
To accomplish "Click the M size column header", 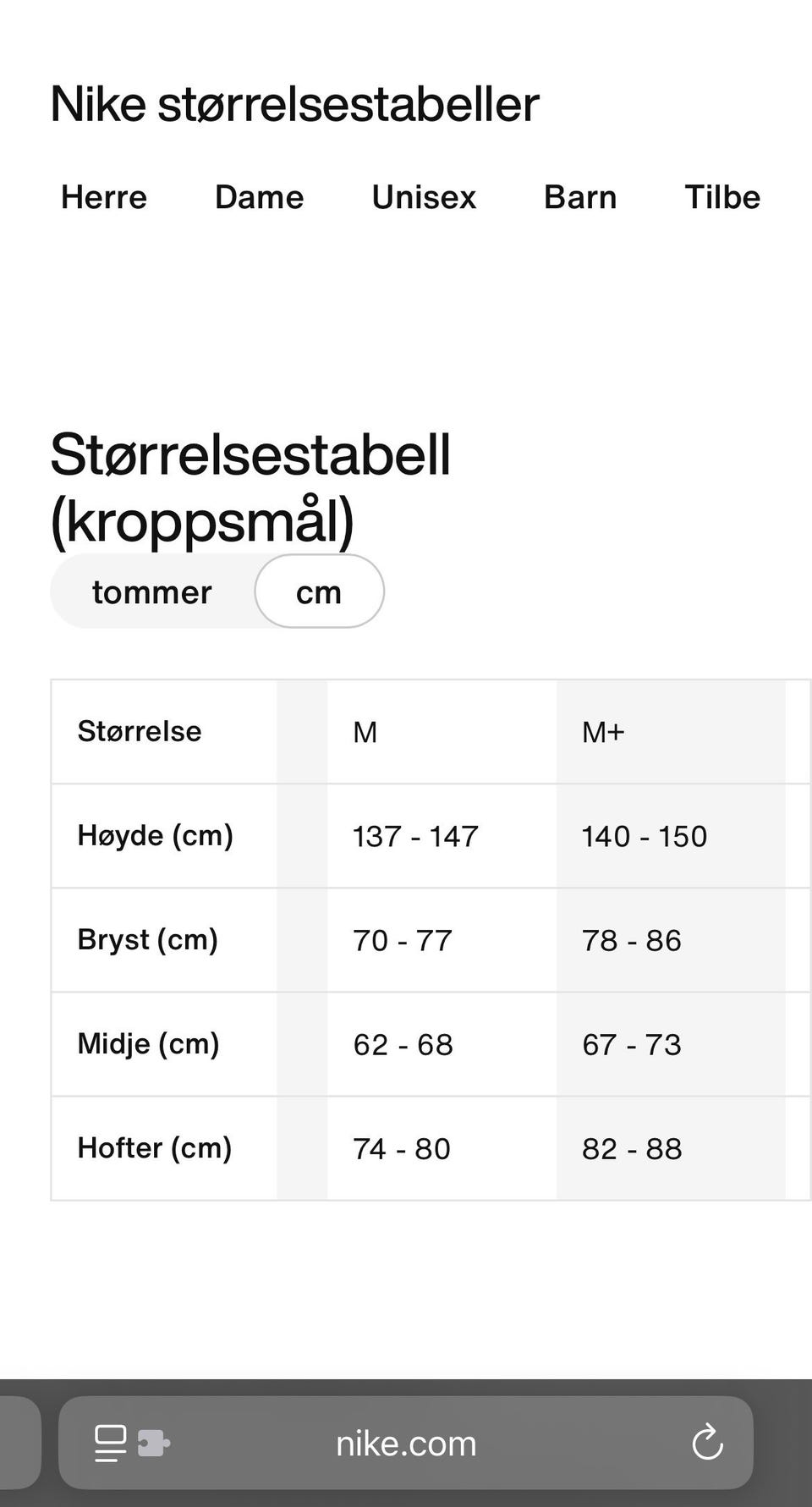I will coord(365,732).
